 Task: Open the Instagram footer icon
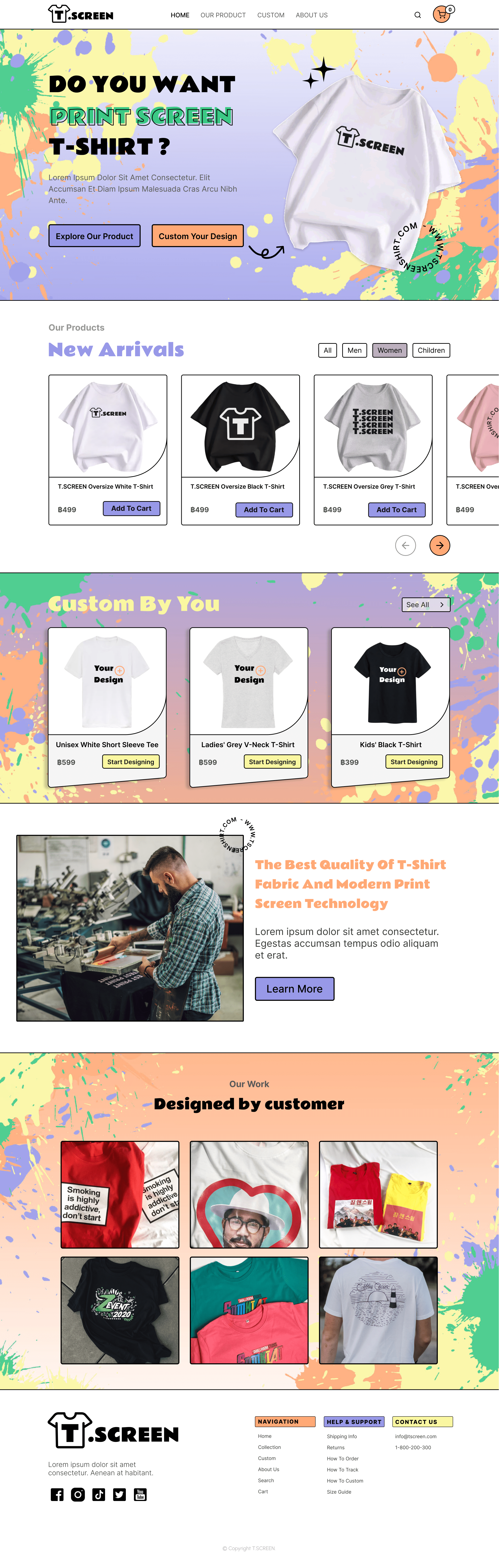coord(78,1494)
